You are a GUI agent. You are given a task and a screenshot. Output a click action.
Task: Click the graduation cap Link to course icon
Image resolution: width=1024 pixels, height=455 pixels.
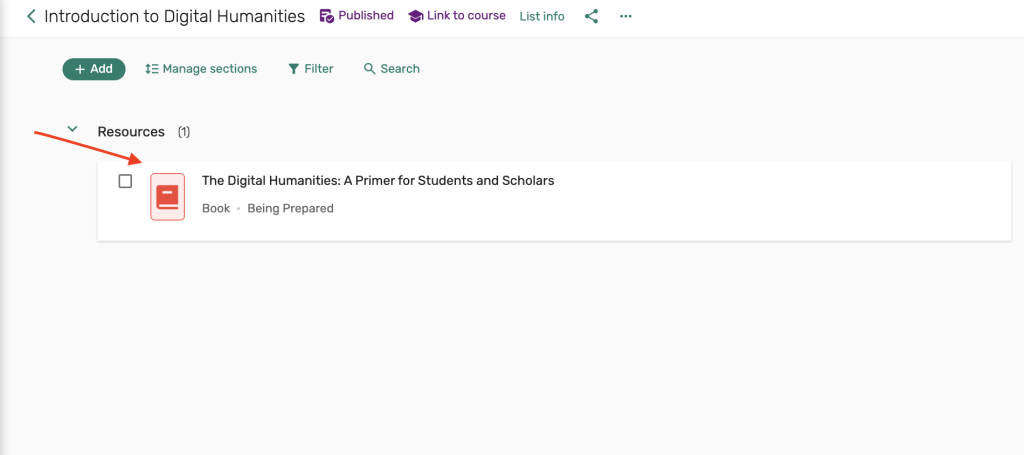click(415, 16)
